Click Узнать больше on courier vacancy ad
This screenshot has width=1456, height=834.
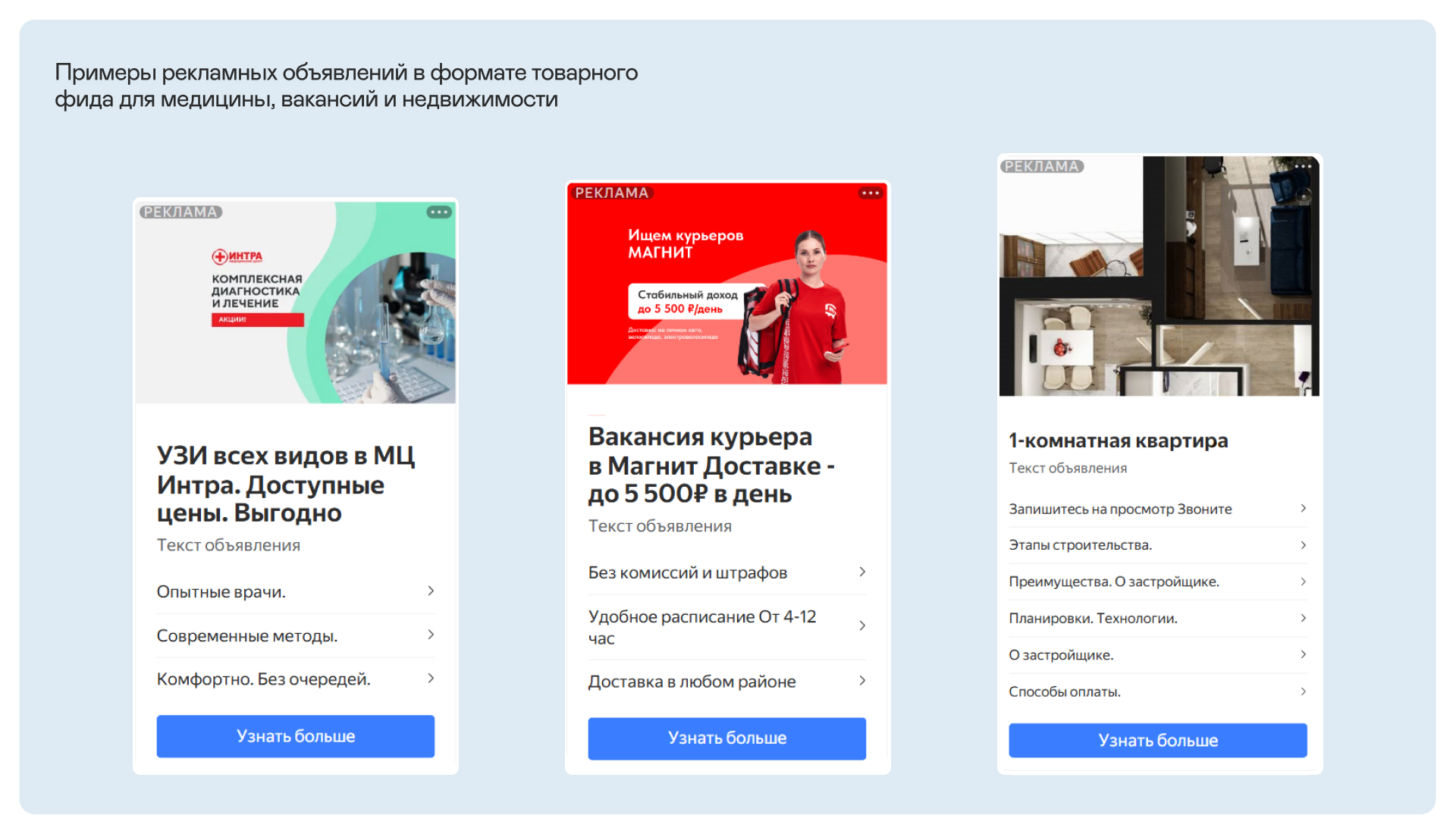[727, 738]
